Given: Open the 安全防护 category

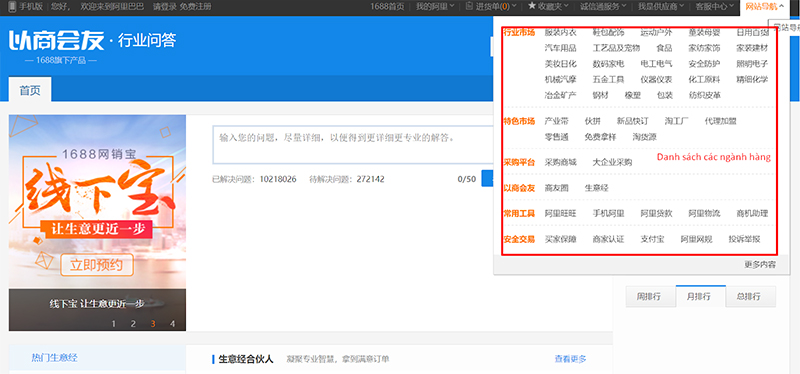Looking at the screenshot, I should pos(704,64).
